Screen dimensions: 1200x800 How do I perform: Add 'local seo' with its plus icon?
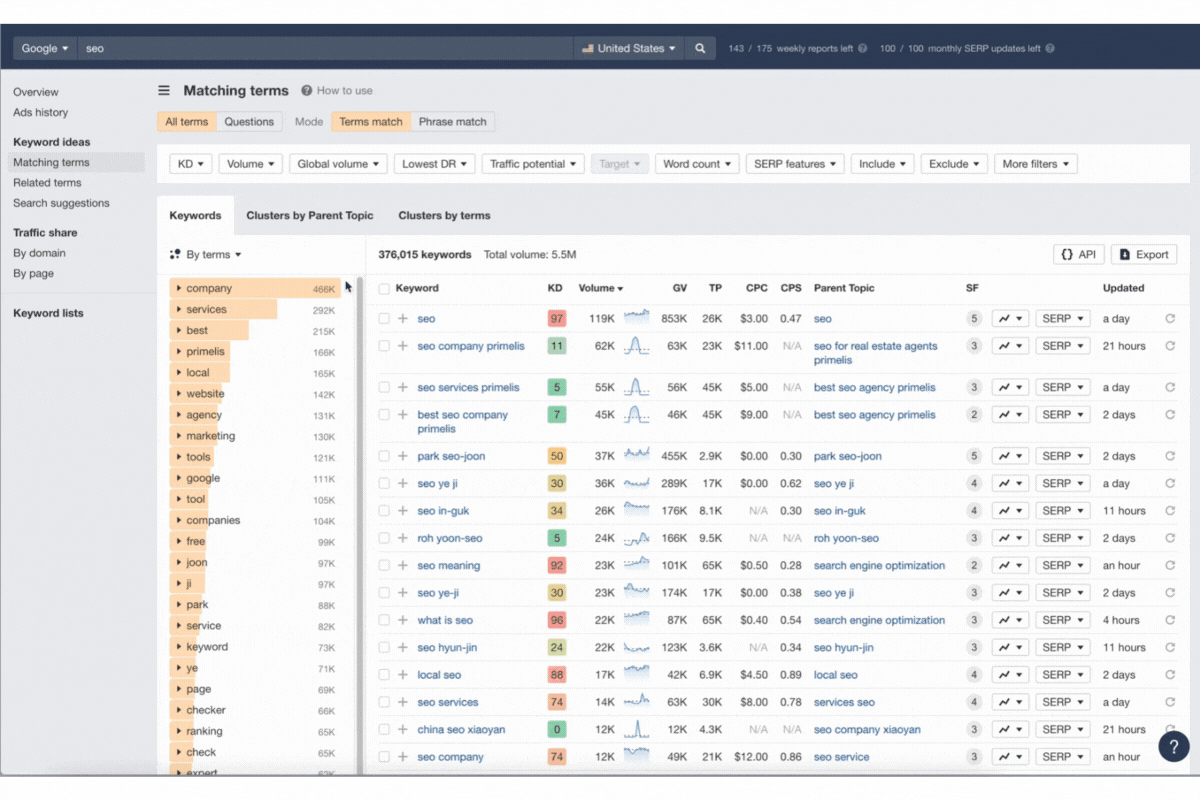pos(403,675)
